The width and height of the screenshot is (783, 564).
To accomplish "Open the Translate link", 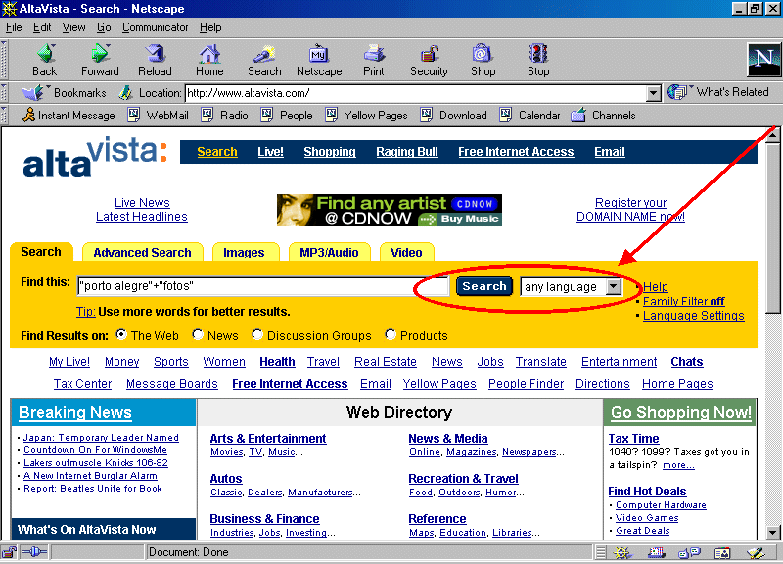I will pyautogui.click(x=541, y=362).
